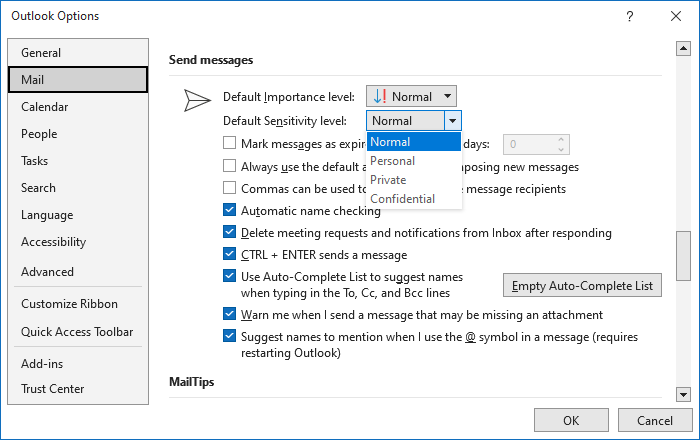
Task: Click the scrollbar down arrow
Action: pos(683,394)
